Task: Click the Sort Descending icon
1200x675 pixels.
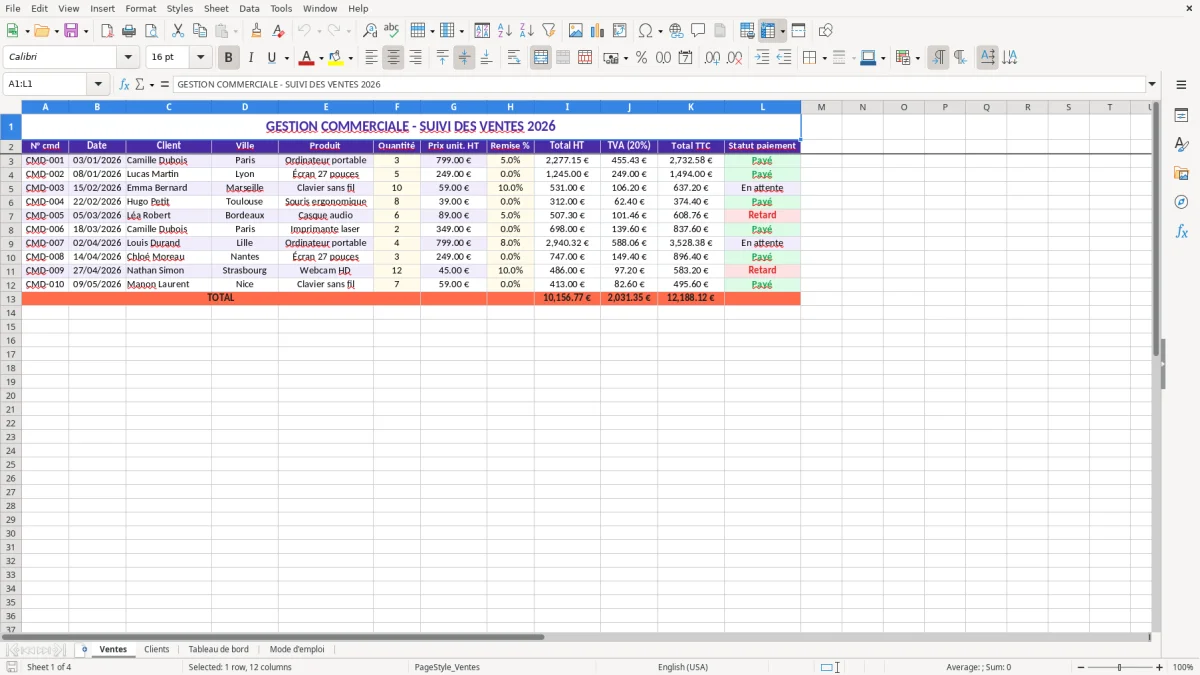Action: coord(526,31)
